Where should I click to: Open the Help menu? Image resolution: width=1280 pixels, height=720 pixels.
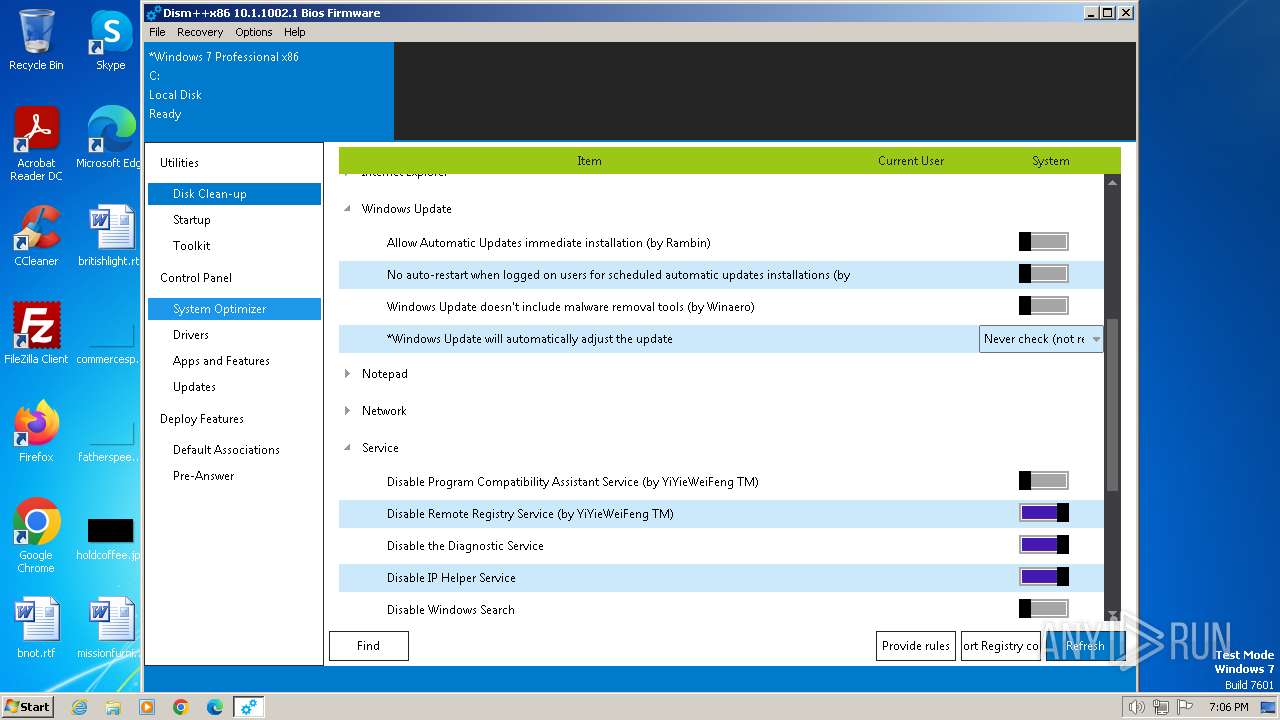click(x=295, y=32)
